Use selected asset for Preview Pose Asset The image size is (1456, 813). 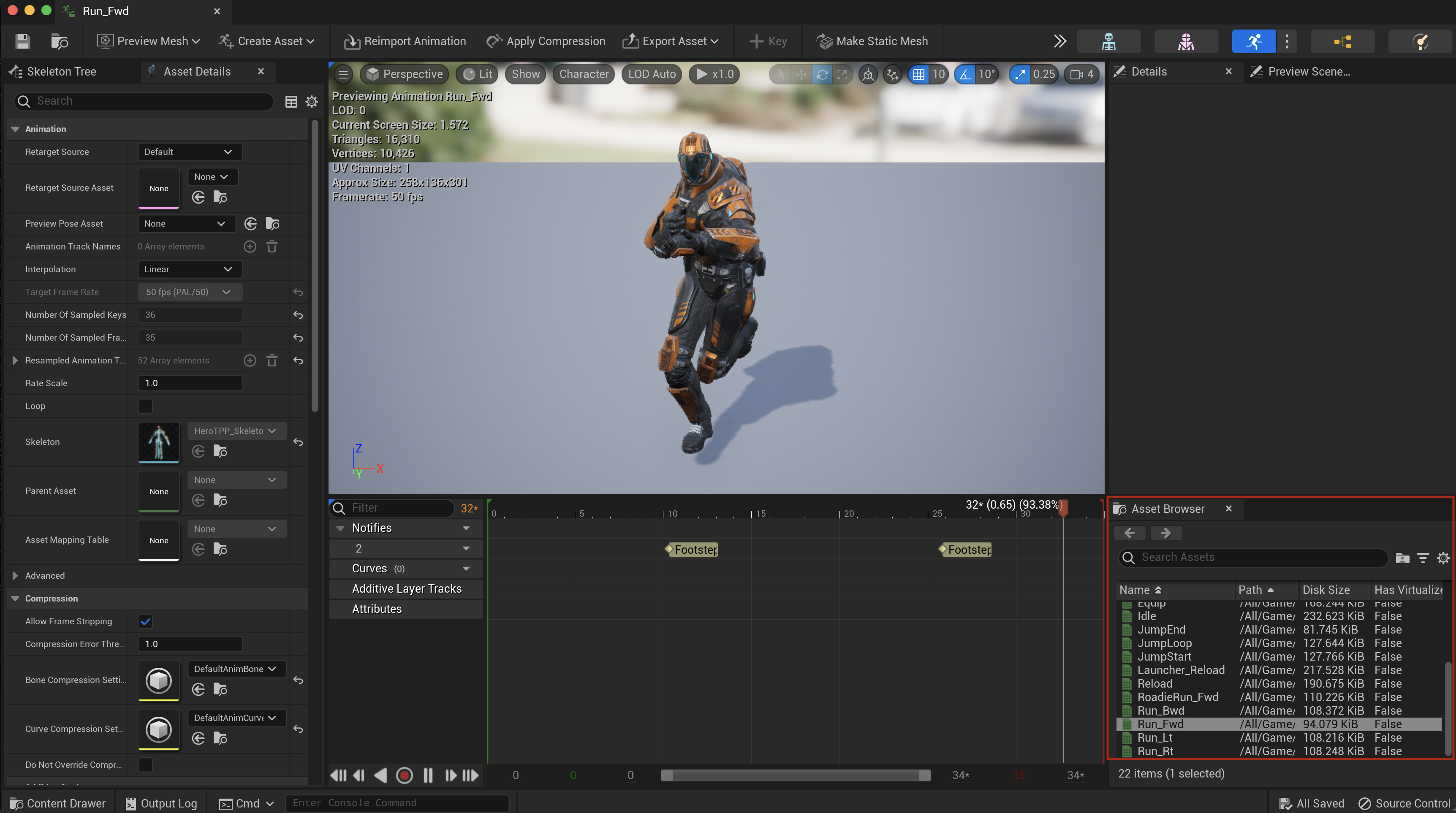click(250, 224)
